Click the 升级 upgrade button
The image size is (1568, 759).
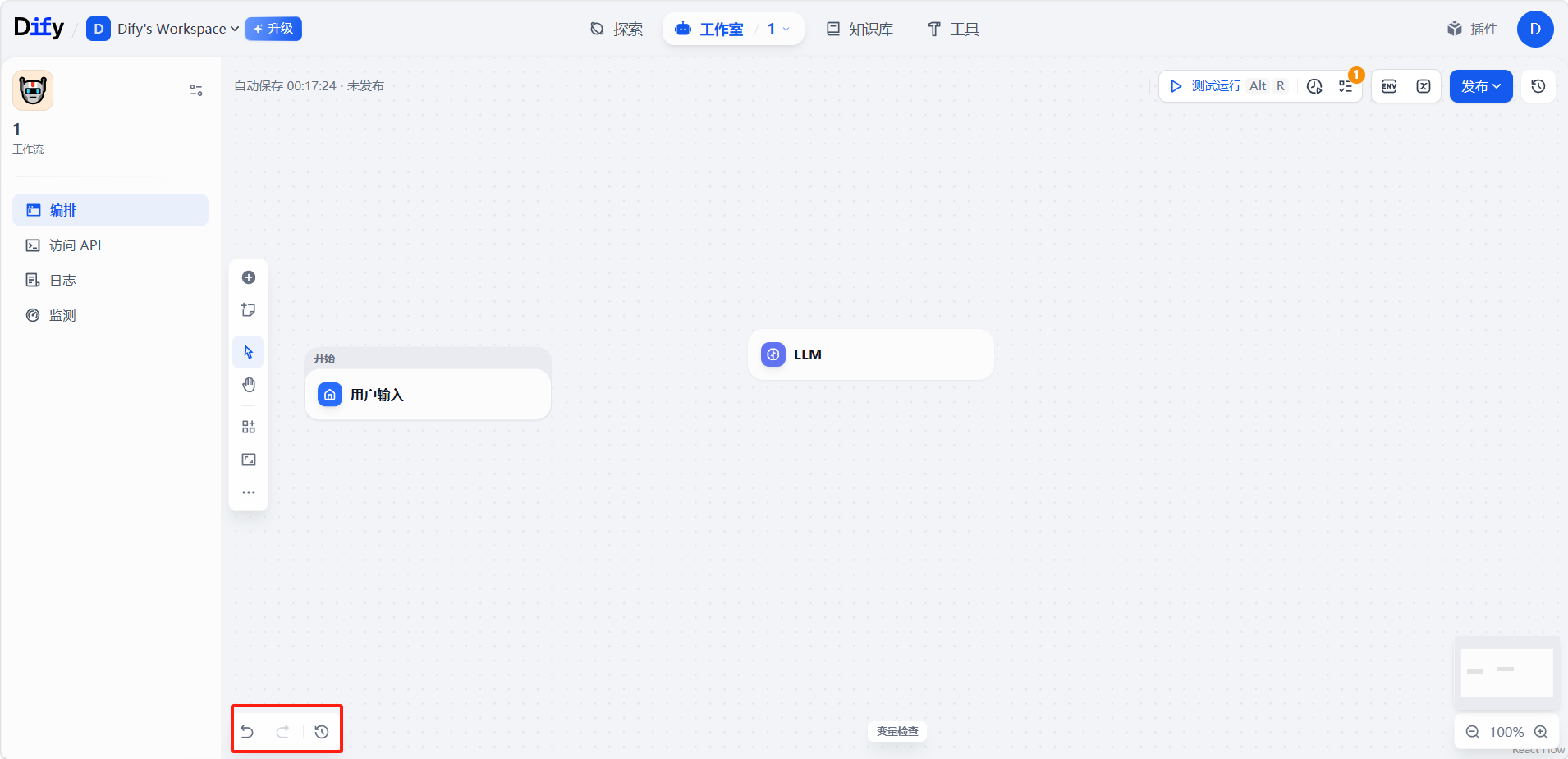273,29
